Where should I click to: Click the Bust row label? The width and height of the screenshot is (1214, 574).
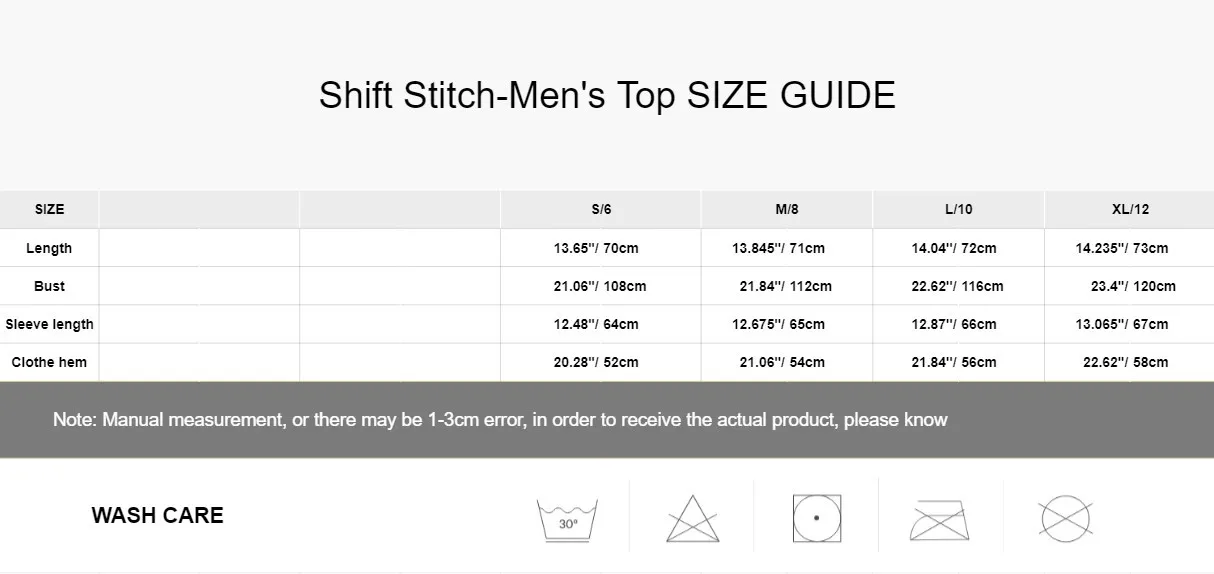point(49,286)
